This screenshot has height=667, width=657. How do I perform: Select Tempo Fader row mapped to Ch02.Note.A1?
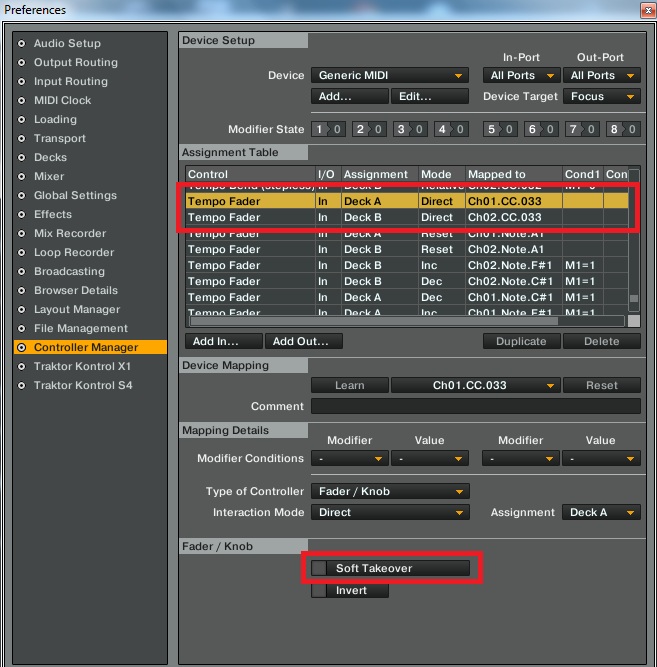pos(407,249)
